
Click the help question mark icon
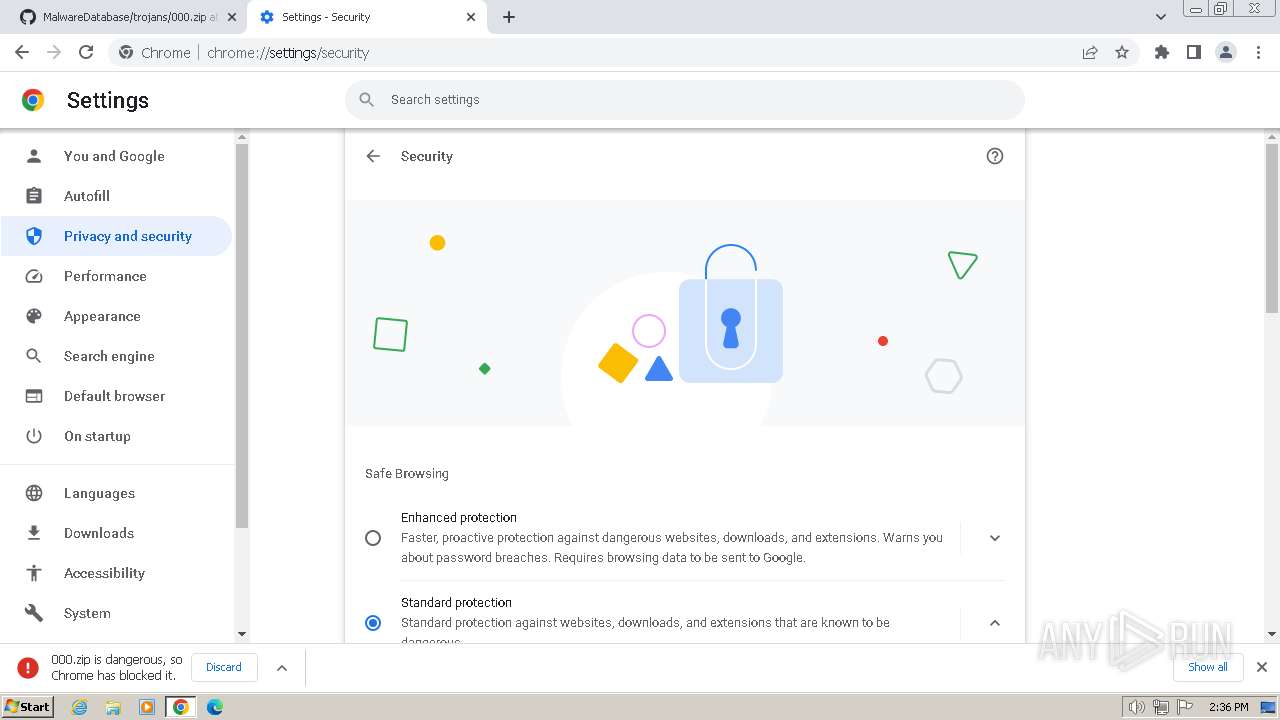[994, 156]
